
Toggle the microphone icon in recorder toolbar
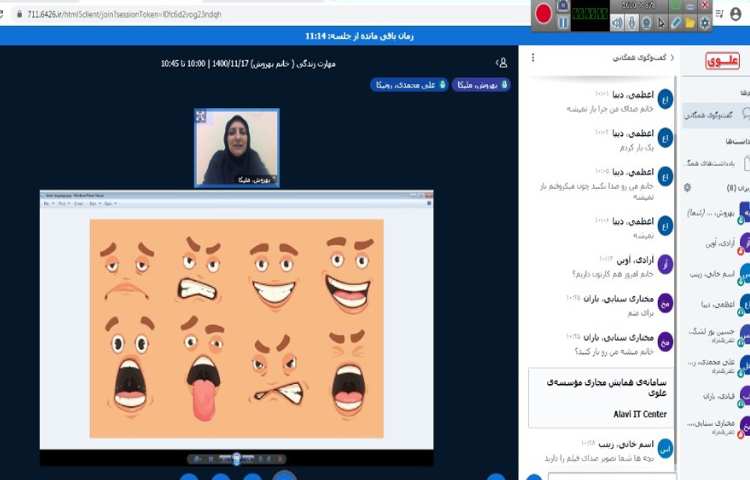coord(632,22)
